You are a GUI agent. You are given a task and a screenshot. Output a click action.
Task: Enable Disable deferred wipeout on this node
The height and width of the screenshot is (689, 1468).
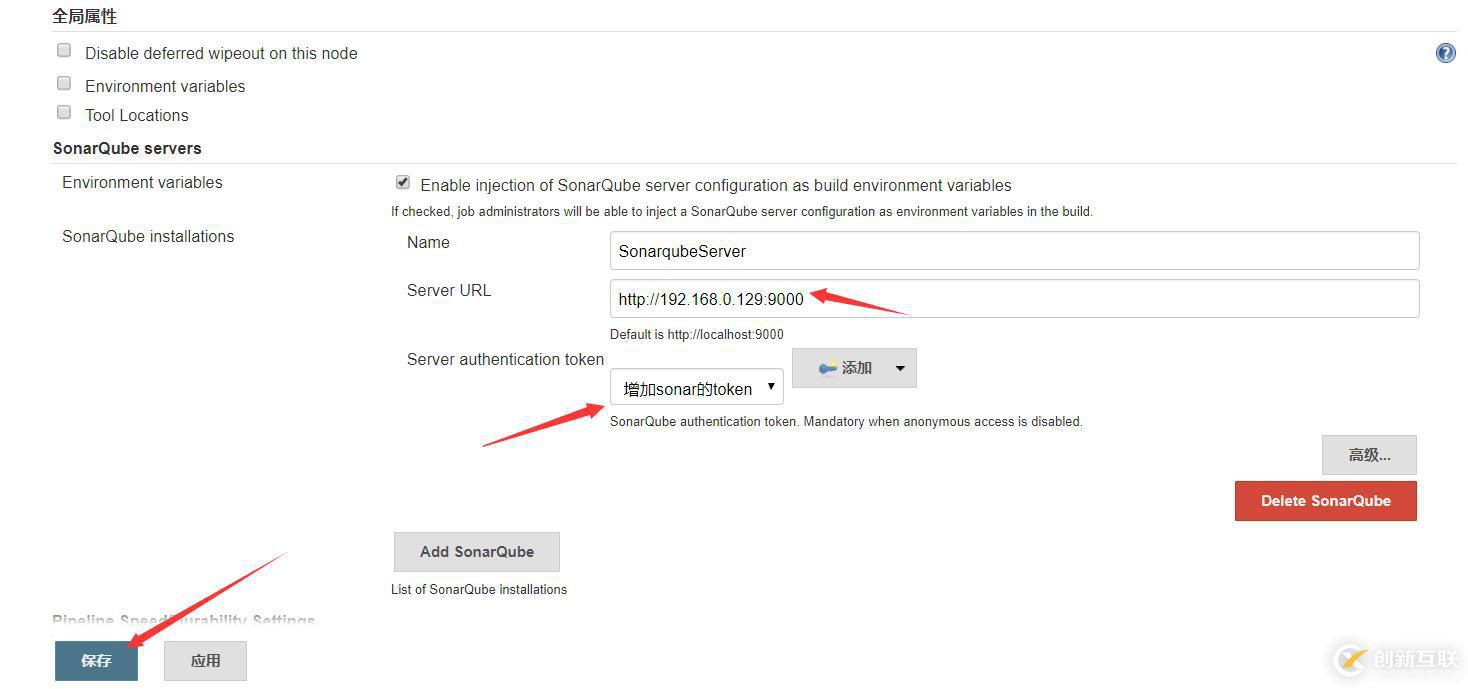(63, 49)
